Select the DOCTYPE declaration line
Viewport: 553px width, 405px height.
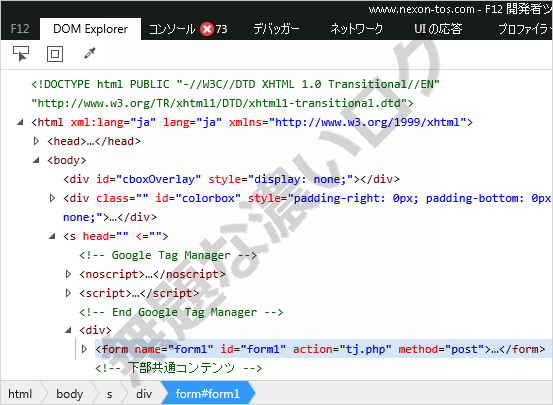[236, 94]
